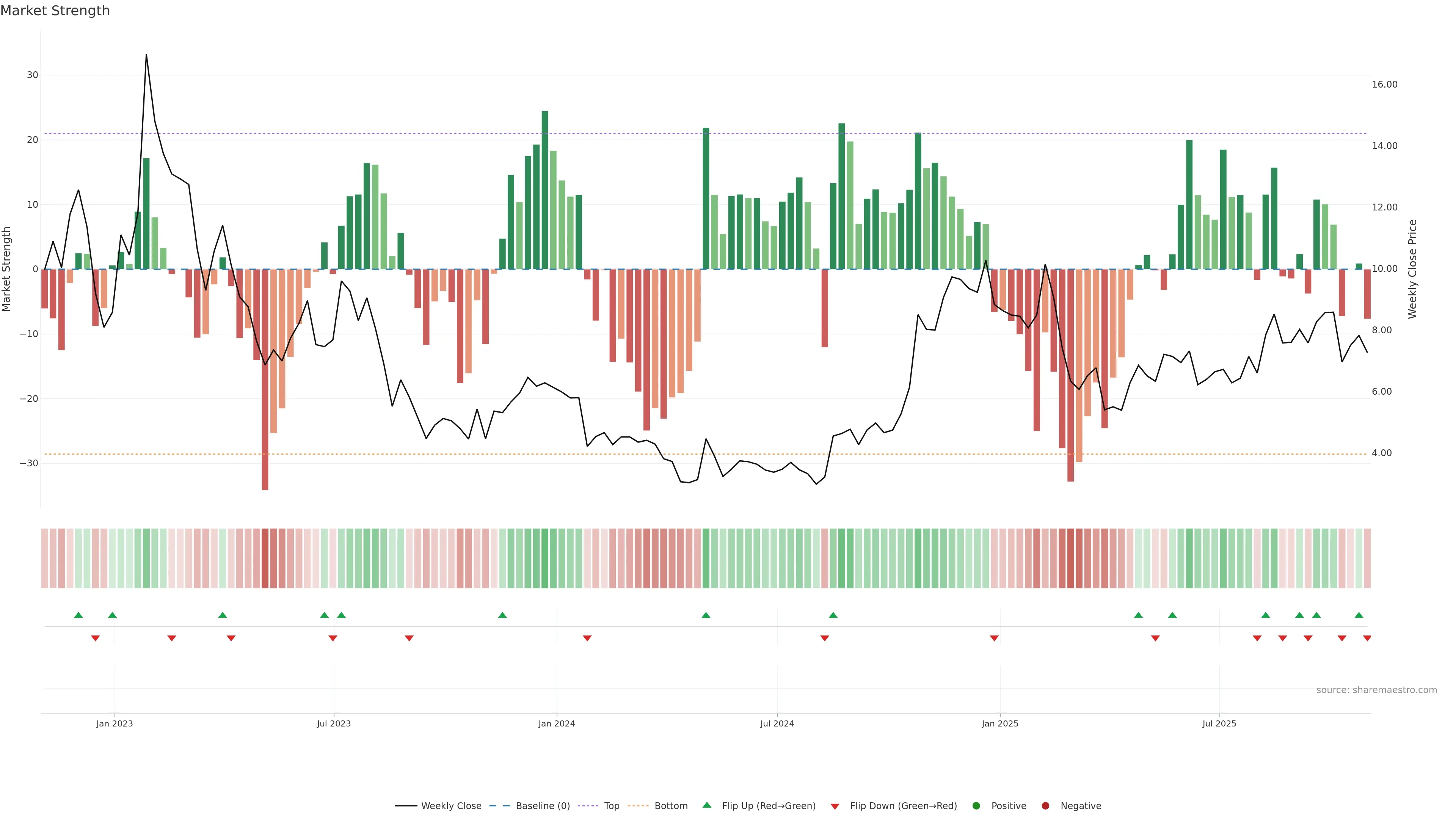This screenshot has height=819, width=1456.
Task: Click the Positive green circle legend icon
Action: 976,806
